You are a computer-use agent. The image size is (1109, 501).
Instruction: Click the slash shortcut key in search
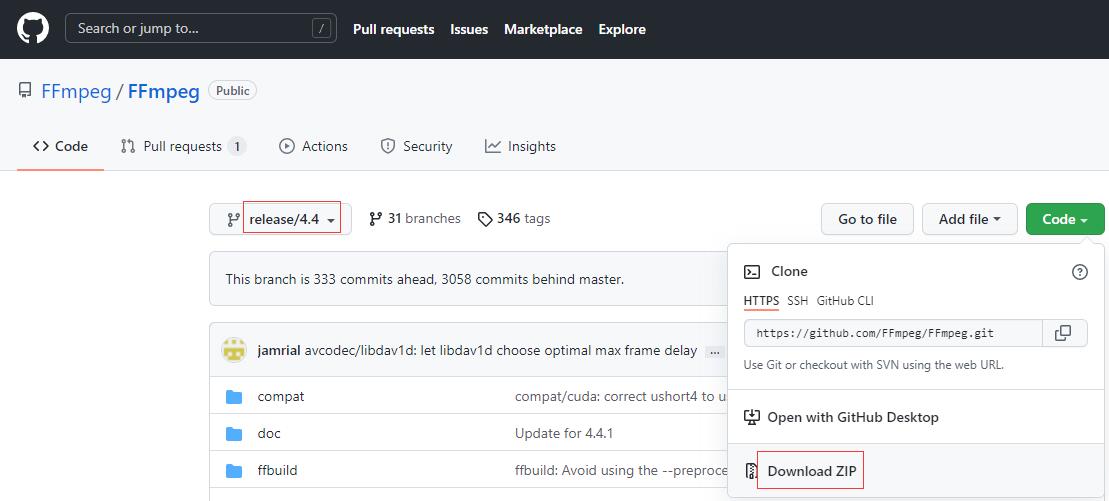coord(321,29)
